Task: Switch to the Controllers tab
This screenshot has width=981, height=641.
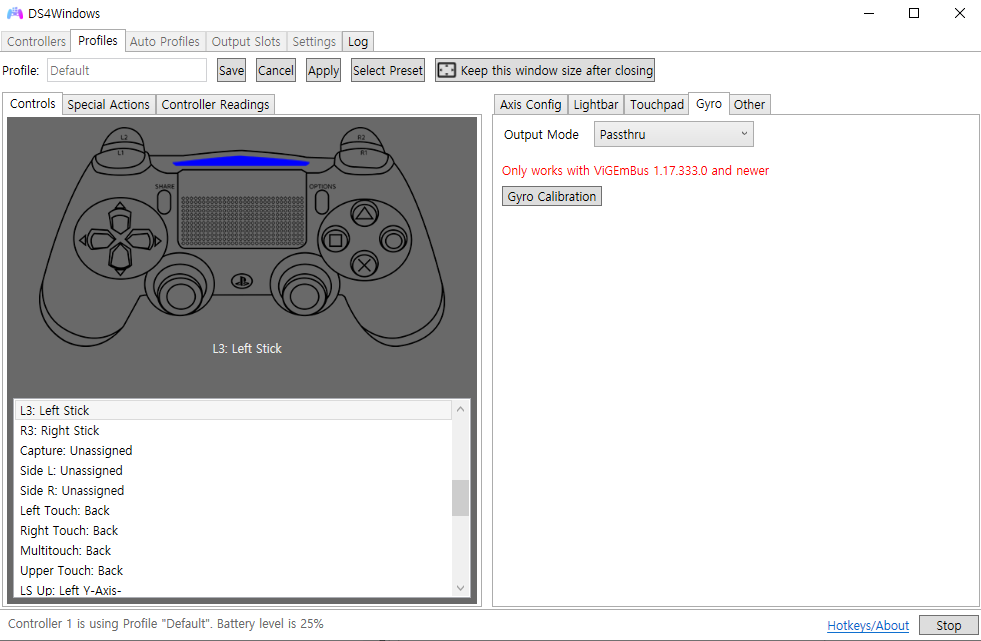Action: click(36, 41)
